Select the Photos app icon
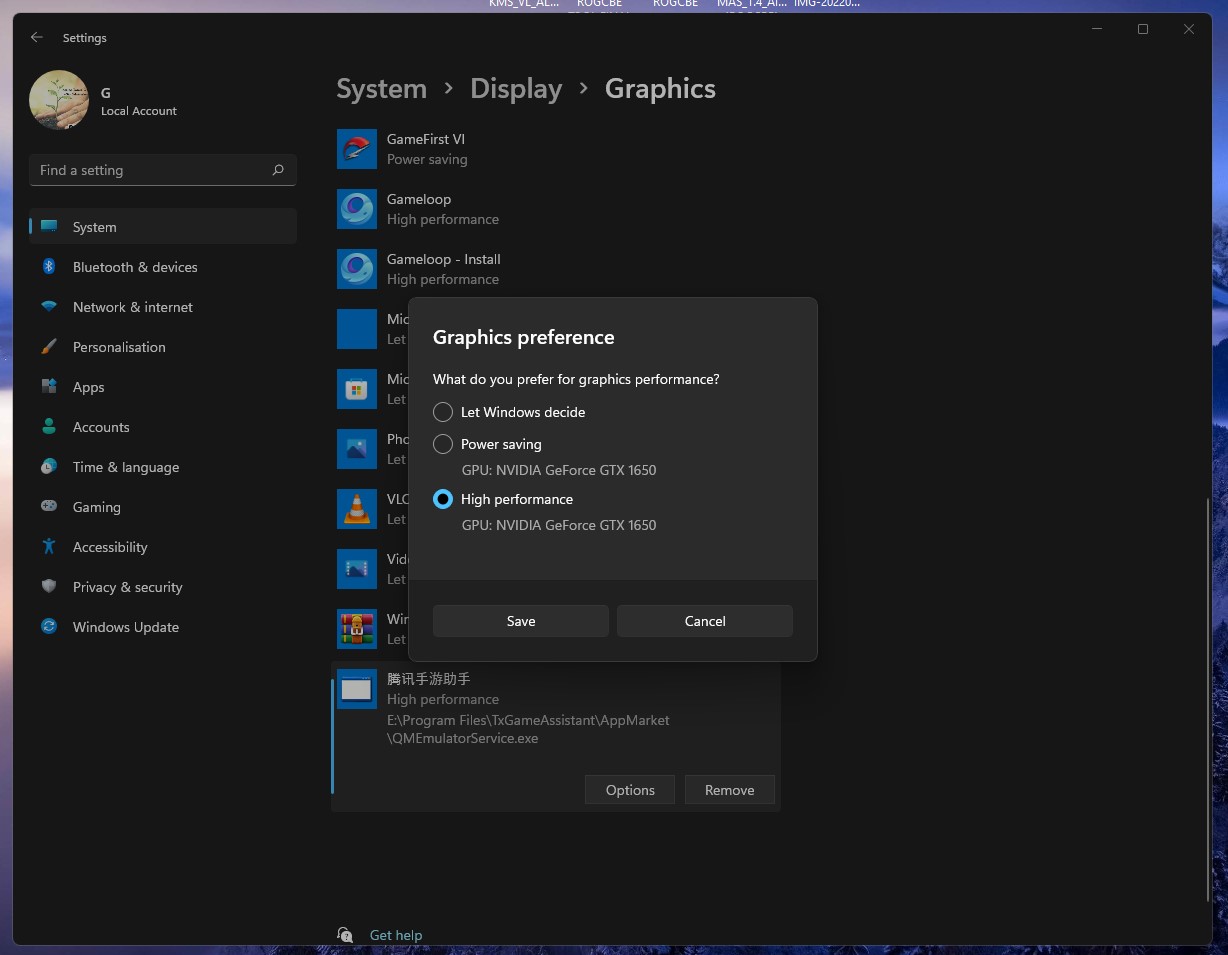Image resolution: width=1228 pixels, height=955 pixels. point(357,449)
